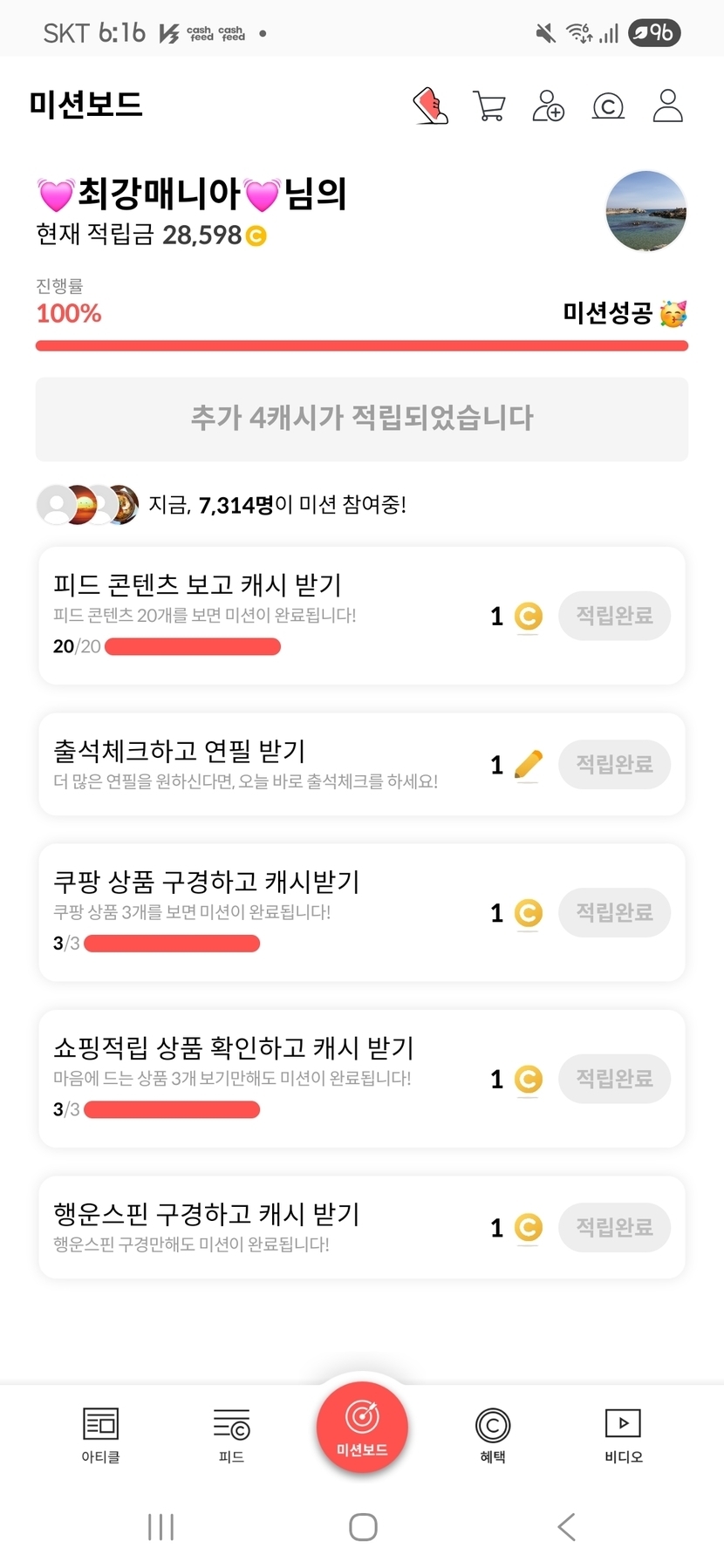Tap the invite friend icon
The width and height of the screenshot is (724, 1568).
pyautogui.click(x=548, y=106)
